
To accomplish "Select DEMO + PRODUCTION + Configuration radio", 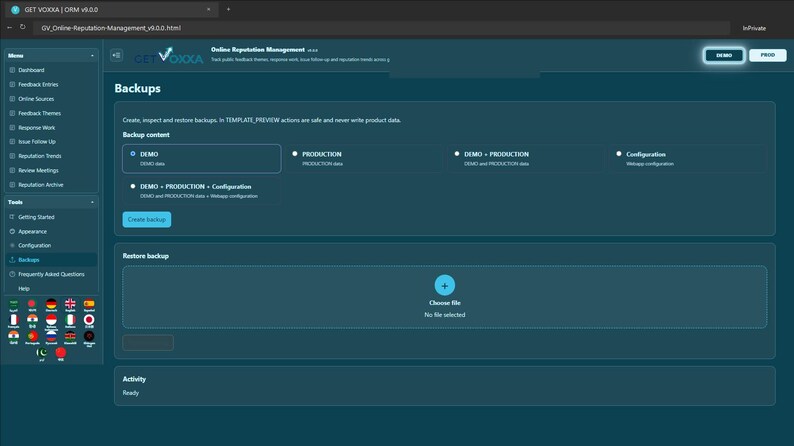I will coord(133,186).
